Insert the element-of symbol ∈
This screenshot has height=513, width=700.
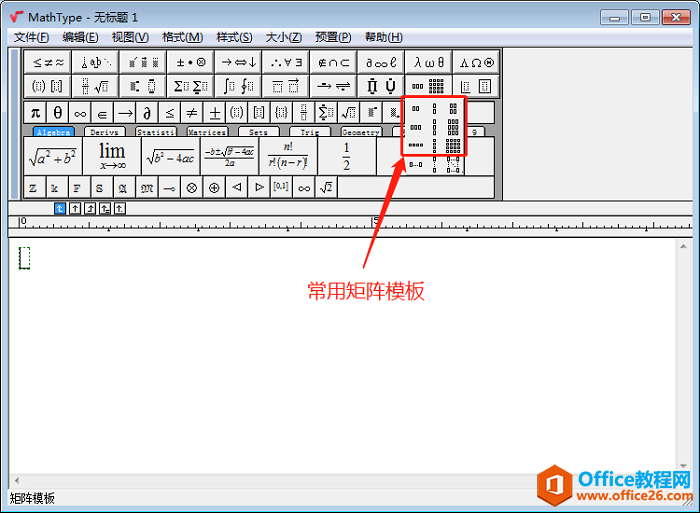[x=102, y=113]
